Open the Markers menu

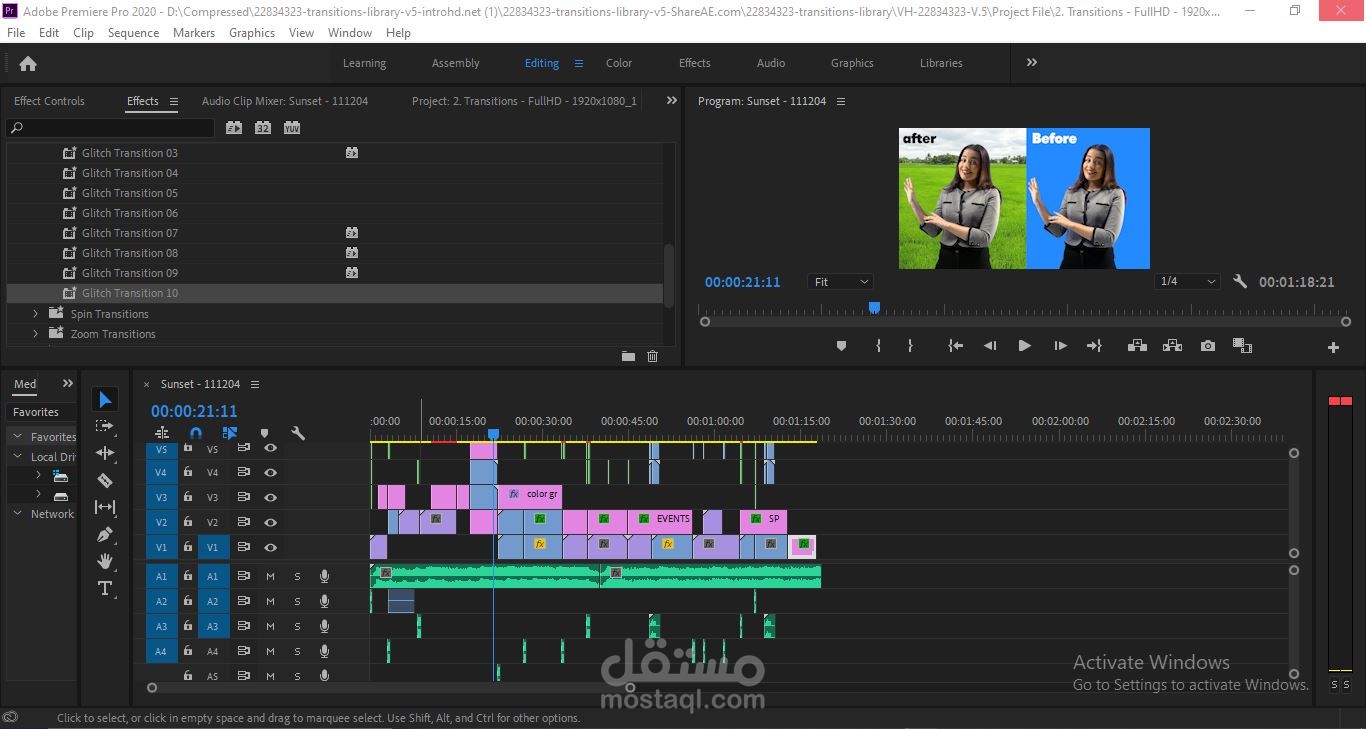(194, 32)
